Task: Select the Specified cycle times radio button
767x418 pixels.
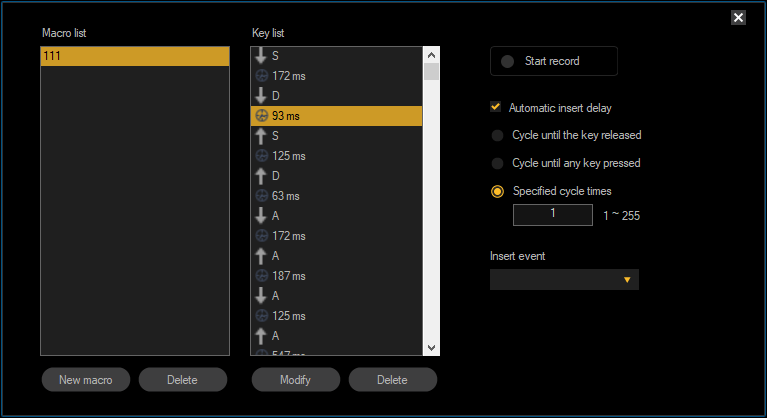Action: click(x=498, y=191)
